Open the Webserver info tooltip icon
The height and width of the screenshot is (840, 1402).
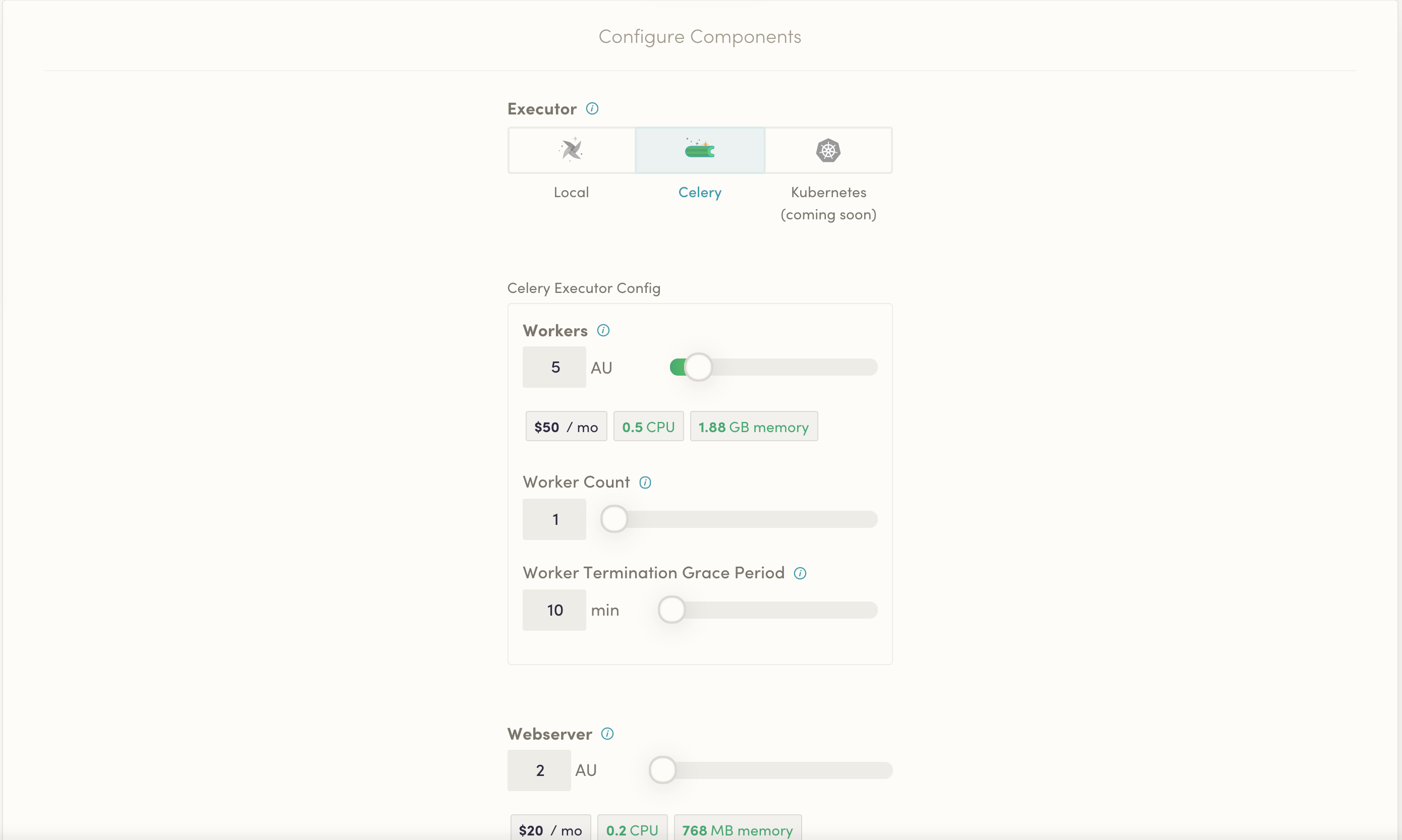[x=607, y=734]
